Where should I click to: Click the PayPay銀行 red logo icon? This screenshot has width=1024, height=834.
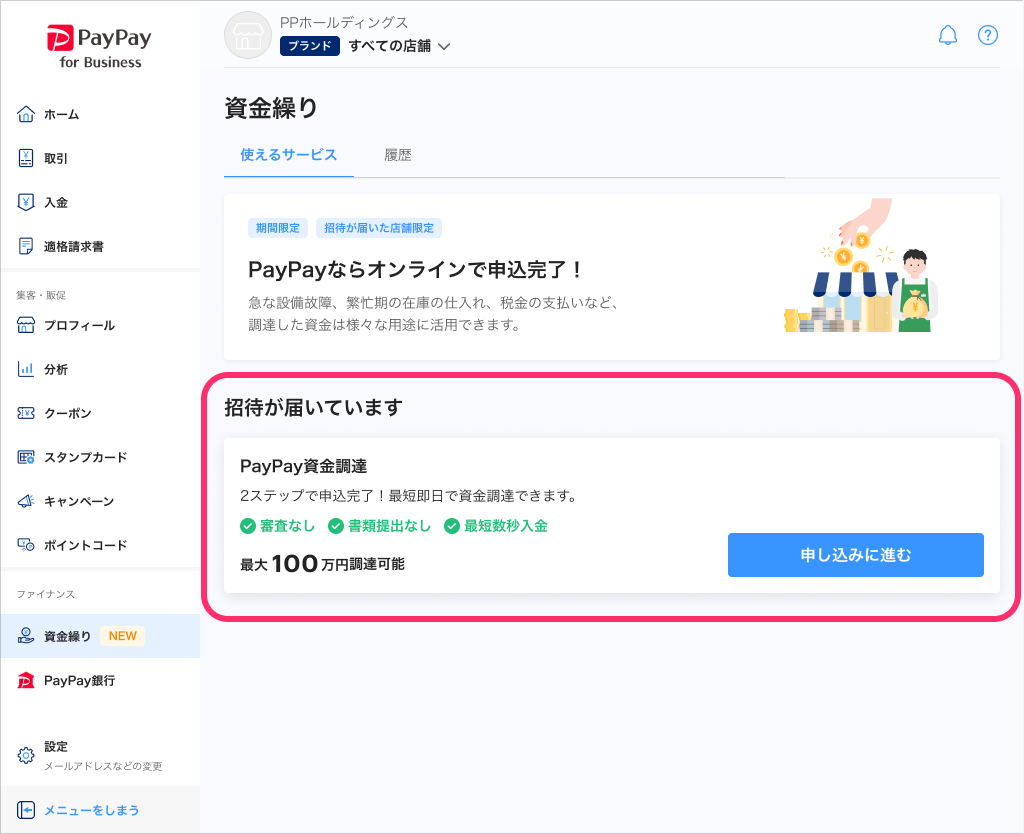coord(25,681)
